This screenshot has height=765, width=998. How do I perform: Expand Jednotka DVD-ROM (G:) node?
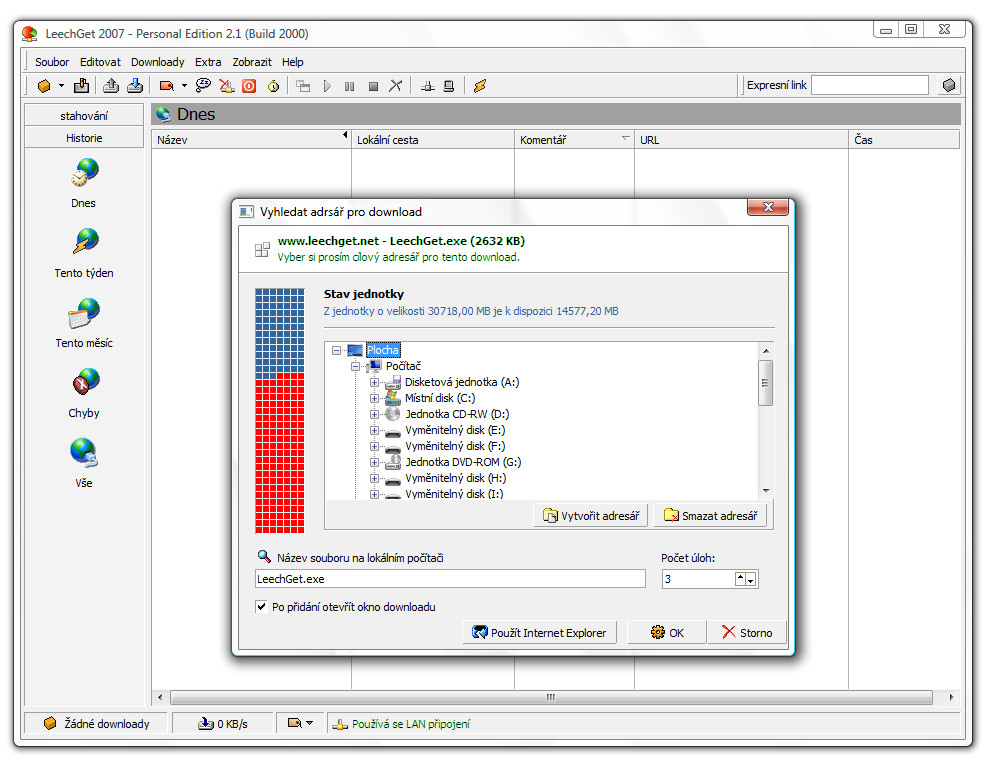click(374, 463)
